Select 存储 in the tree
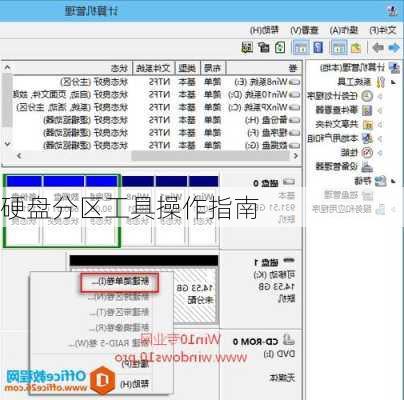The width and height of the screenshot is (404, 400). pos(370,181)
